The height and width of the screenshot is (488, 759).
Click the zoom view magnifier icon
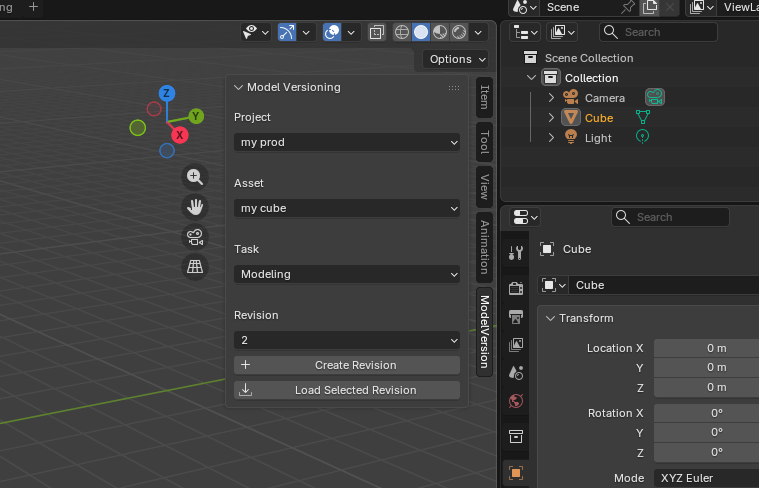[195, 177]
